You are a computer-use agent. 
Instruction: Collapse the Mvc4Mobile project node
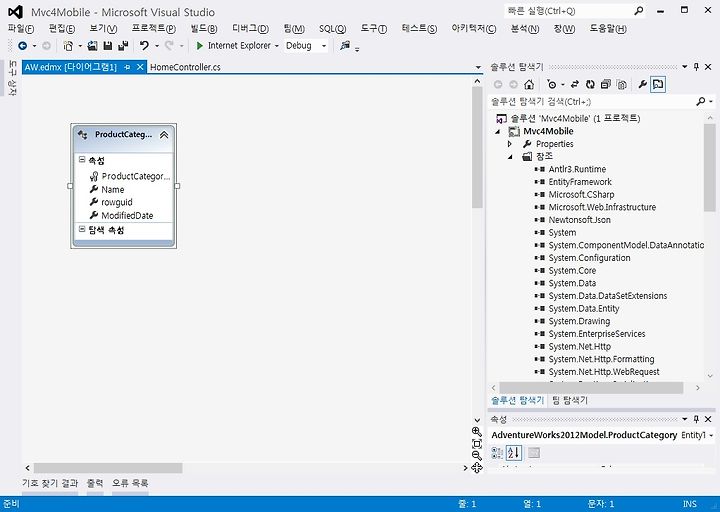[x=498, y=132]
